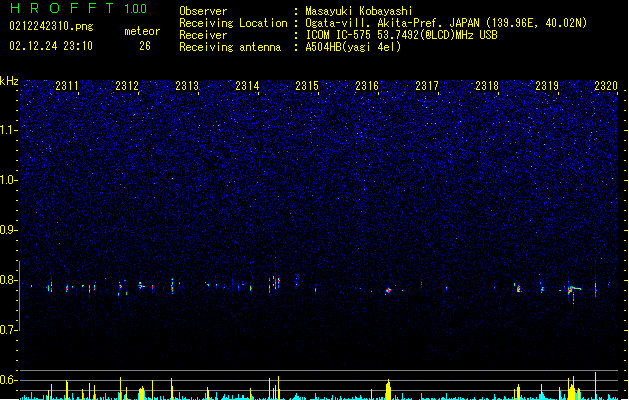Click the tallest yellow power spike near 2320
This screenshot has height=400, width=629.
point(595,385)
